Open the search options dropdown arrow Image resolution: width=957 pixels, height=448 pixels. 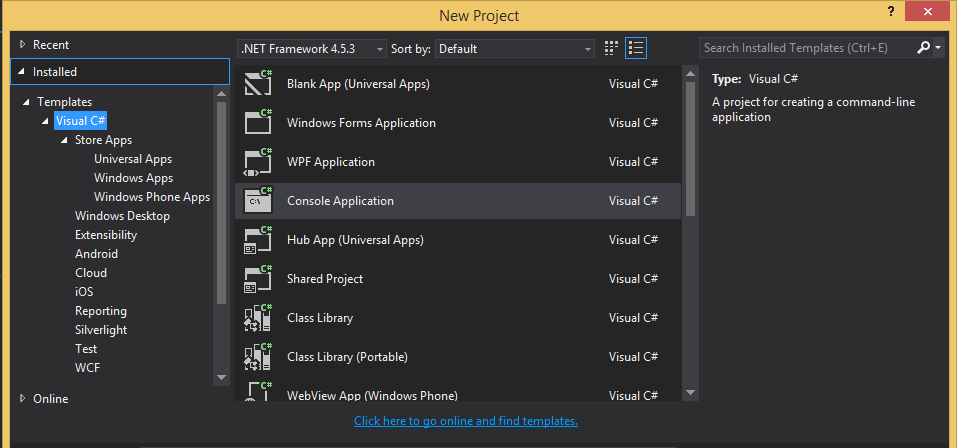[x=938, y=48]
